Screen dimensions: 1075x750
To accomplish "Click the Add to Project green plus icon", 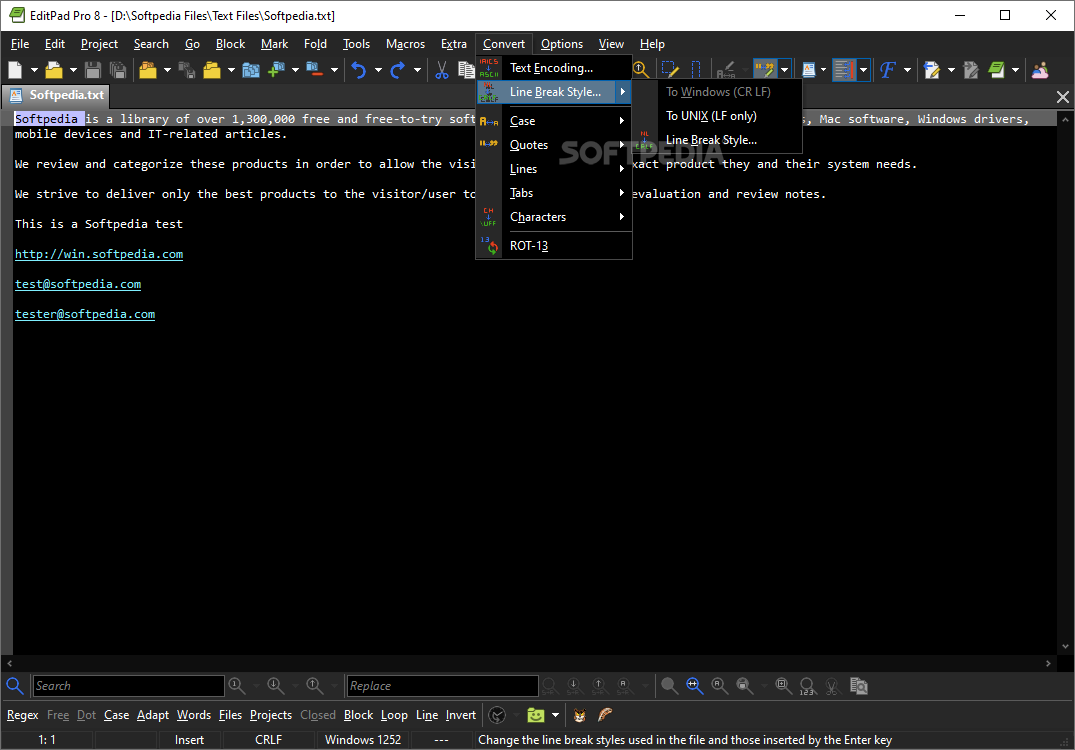I will pos(276,70).
